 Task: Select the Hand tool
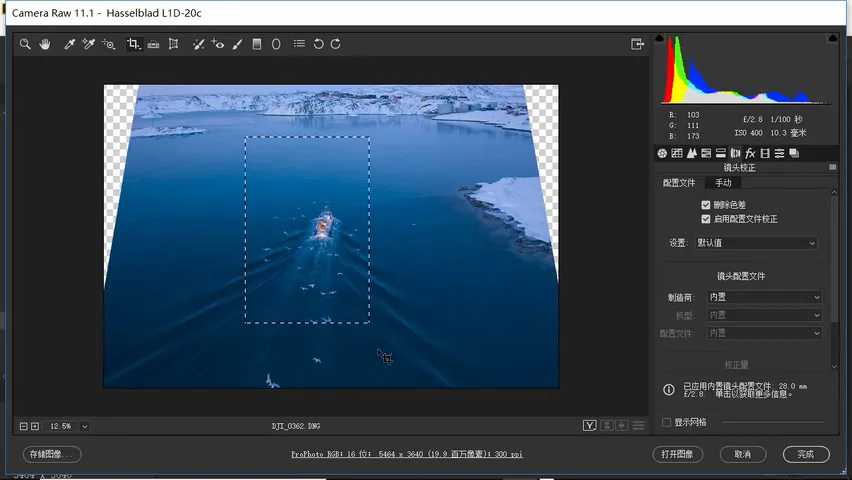[45, 44]
